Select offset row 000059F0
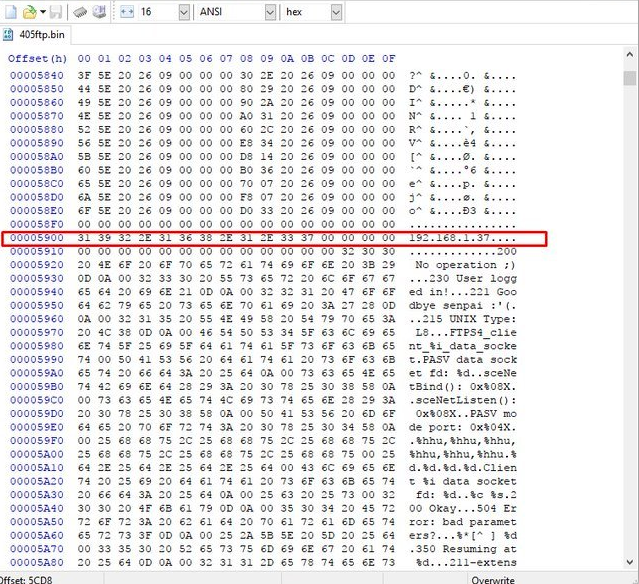639x584 pixels. [37, 441]
